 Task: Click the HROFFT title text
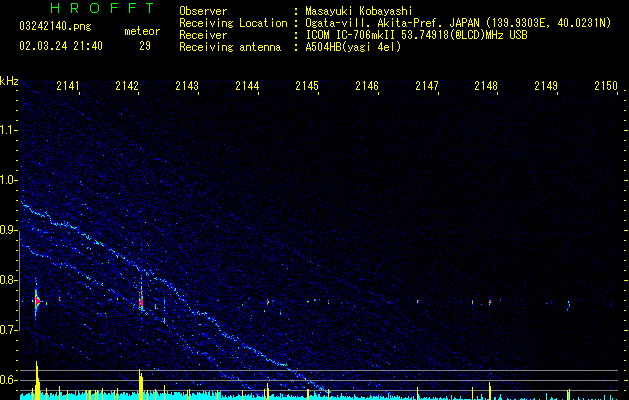(102, 8)
